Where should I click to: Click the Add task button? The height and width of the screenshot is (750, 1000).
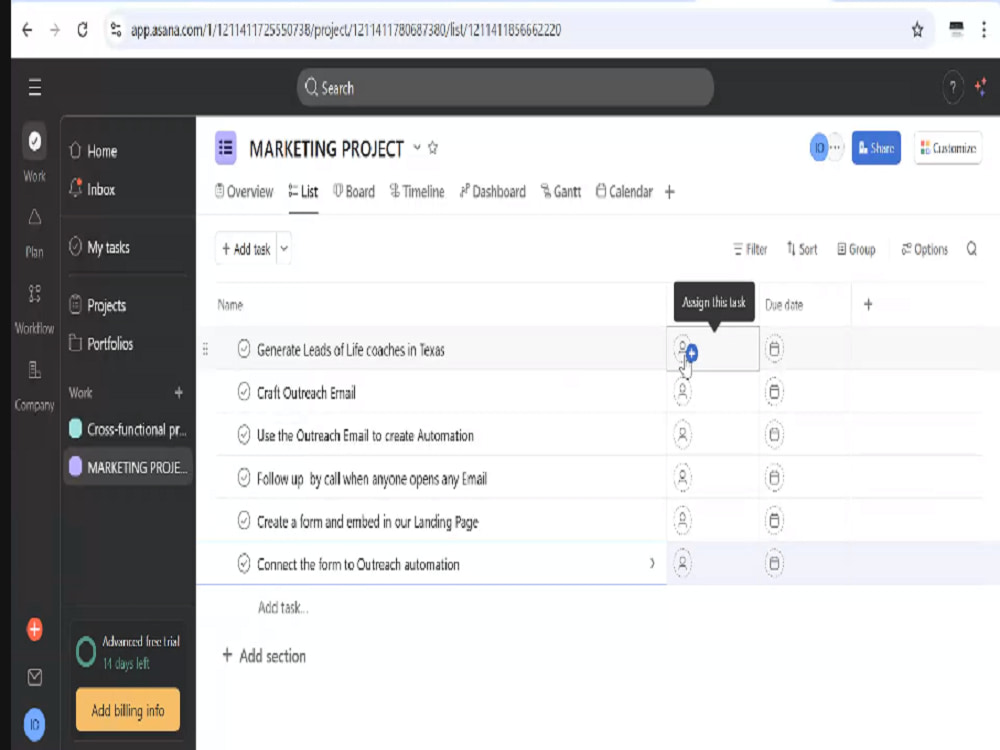click(x=246, y=249)
